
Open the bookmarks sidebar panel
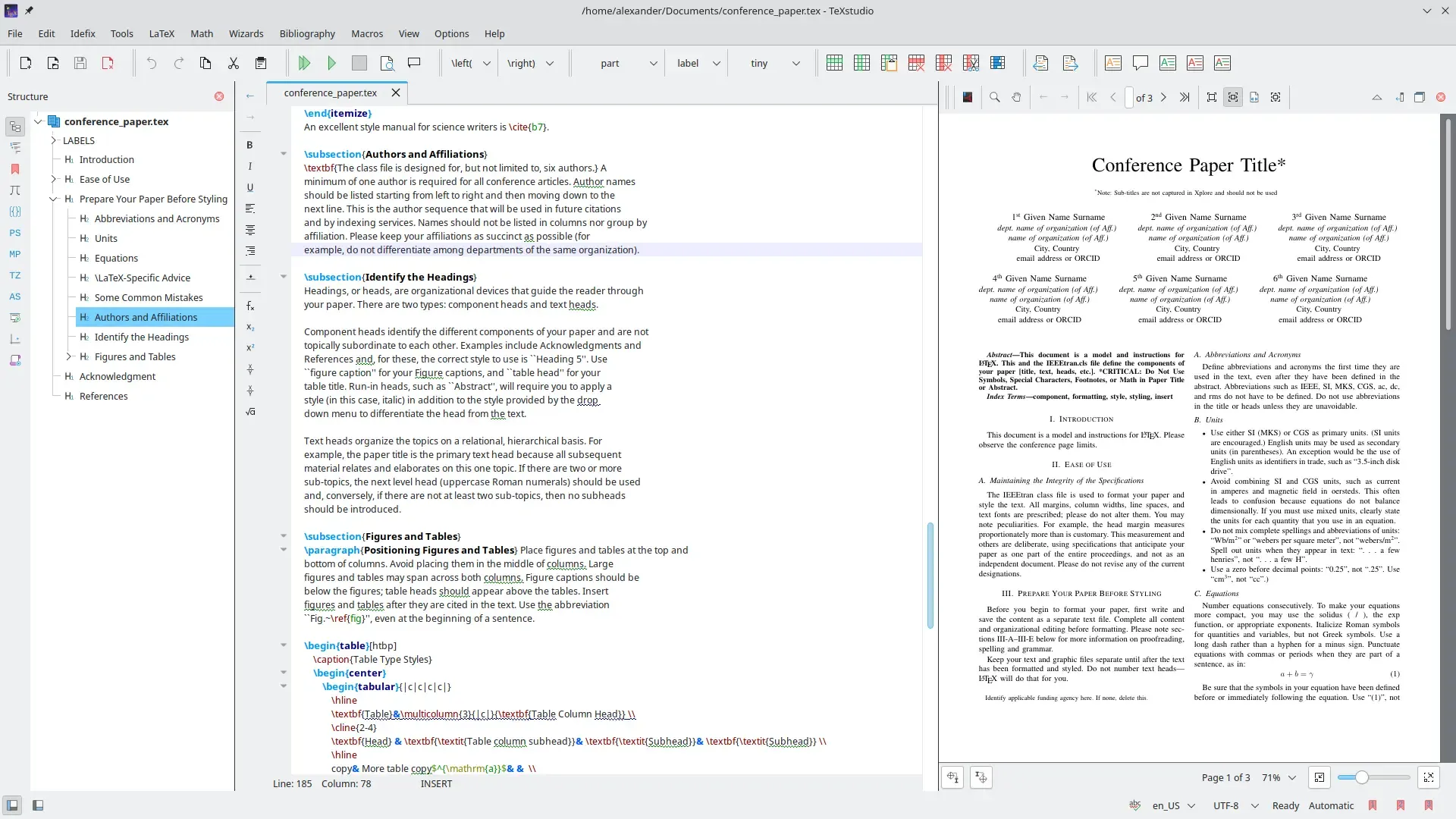coord(15,169)
